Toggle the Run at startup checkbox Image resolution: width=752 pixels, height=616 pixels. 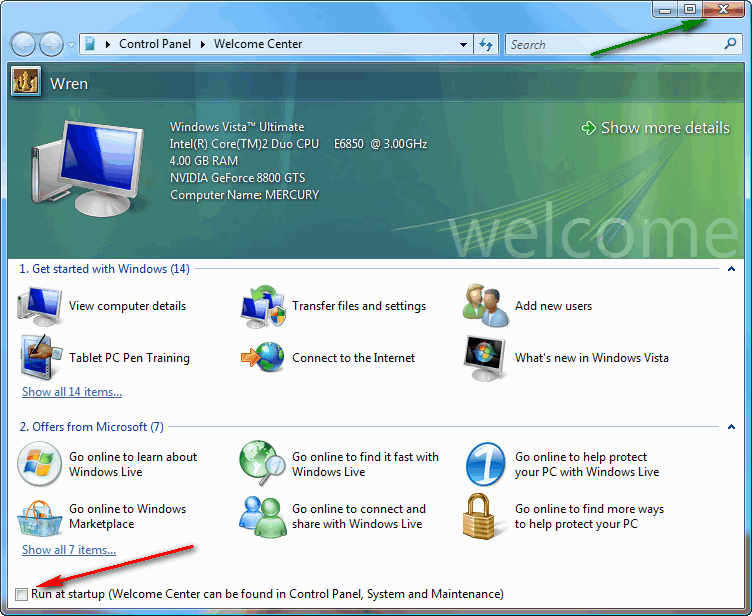pos(21,594)
